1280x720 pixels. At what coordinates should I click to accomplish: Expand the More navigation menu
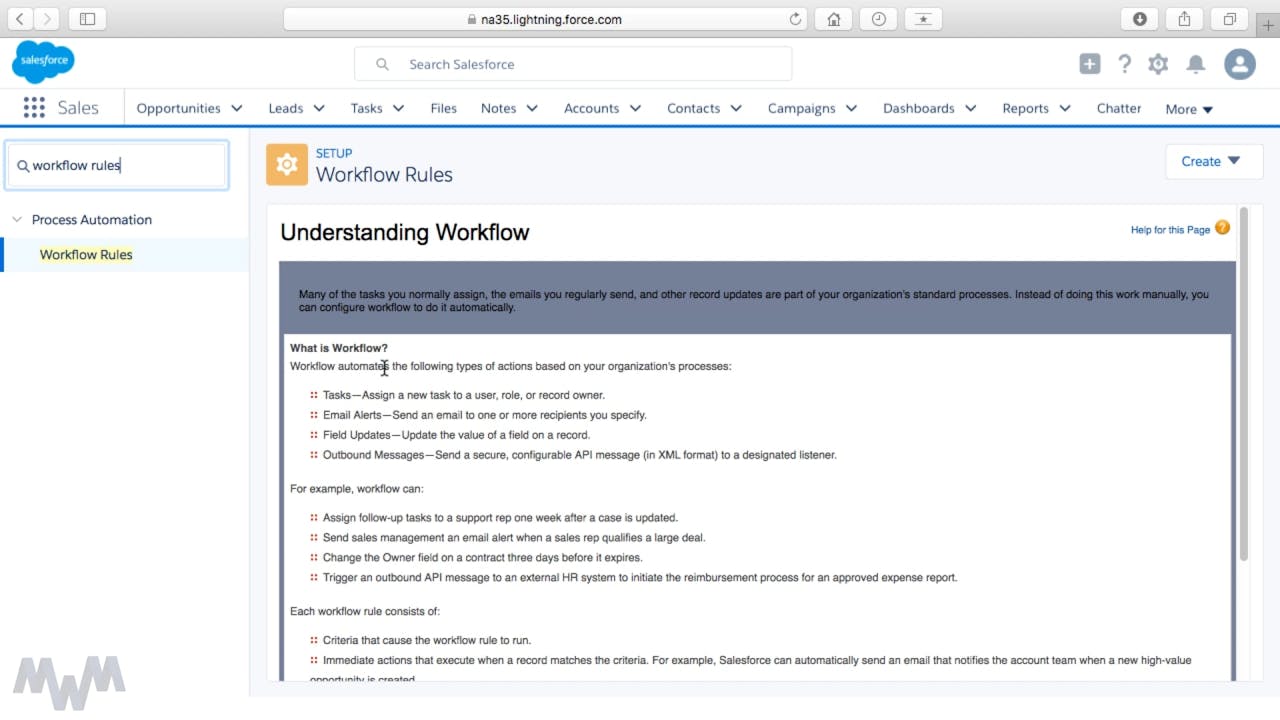point(1189,109)
